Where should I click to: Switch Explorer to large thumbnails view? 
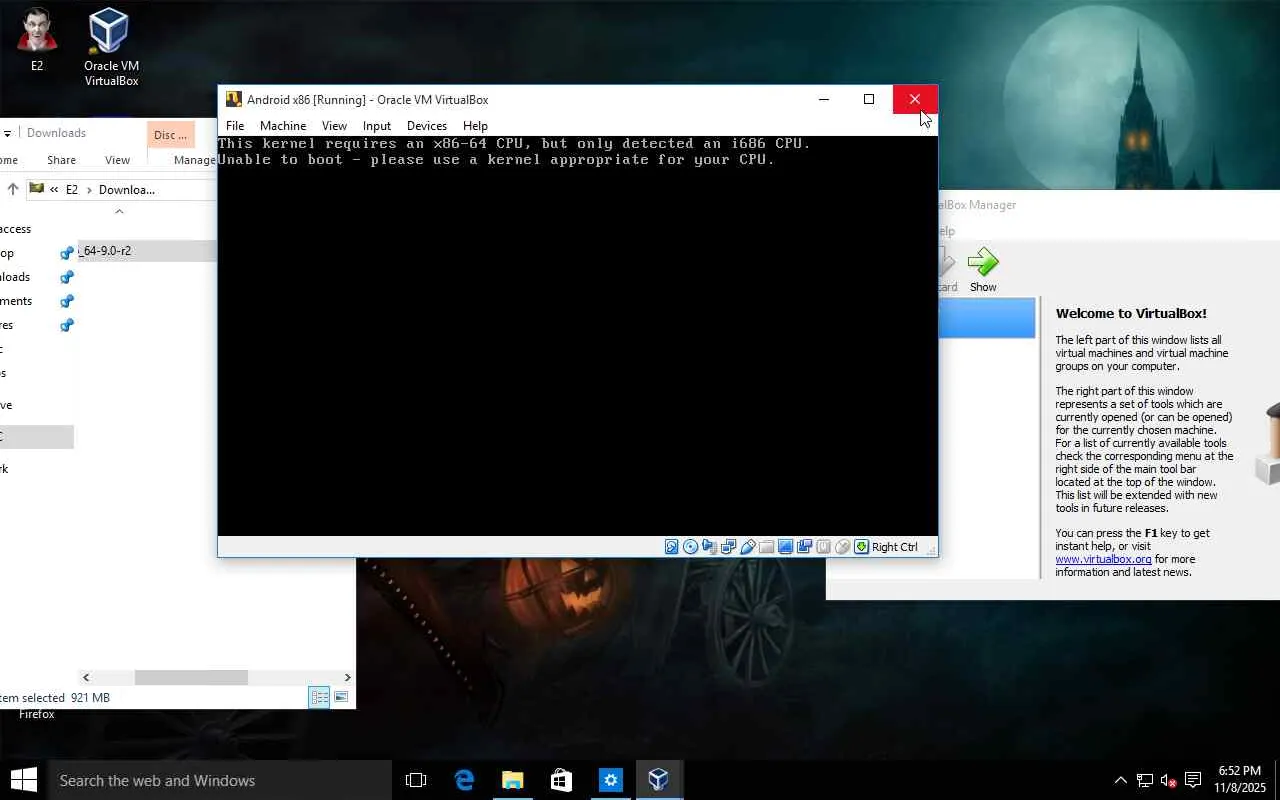click(341, 697)
